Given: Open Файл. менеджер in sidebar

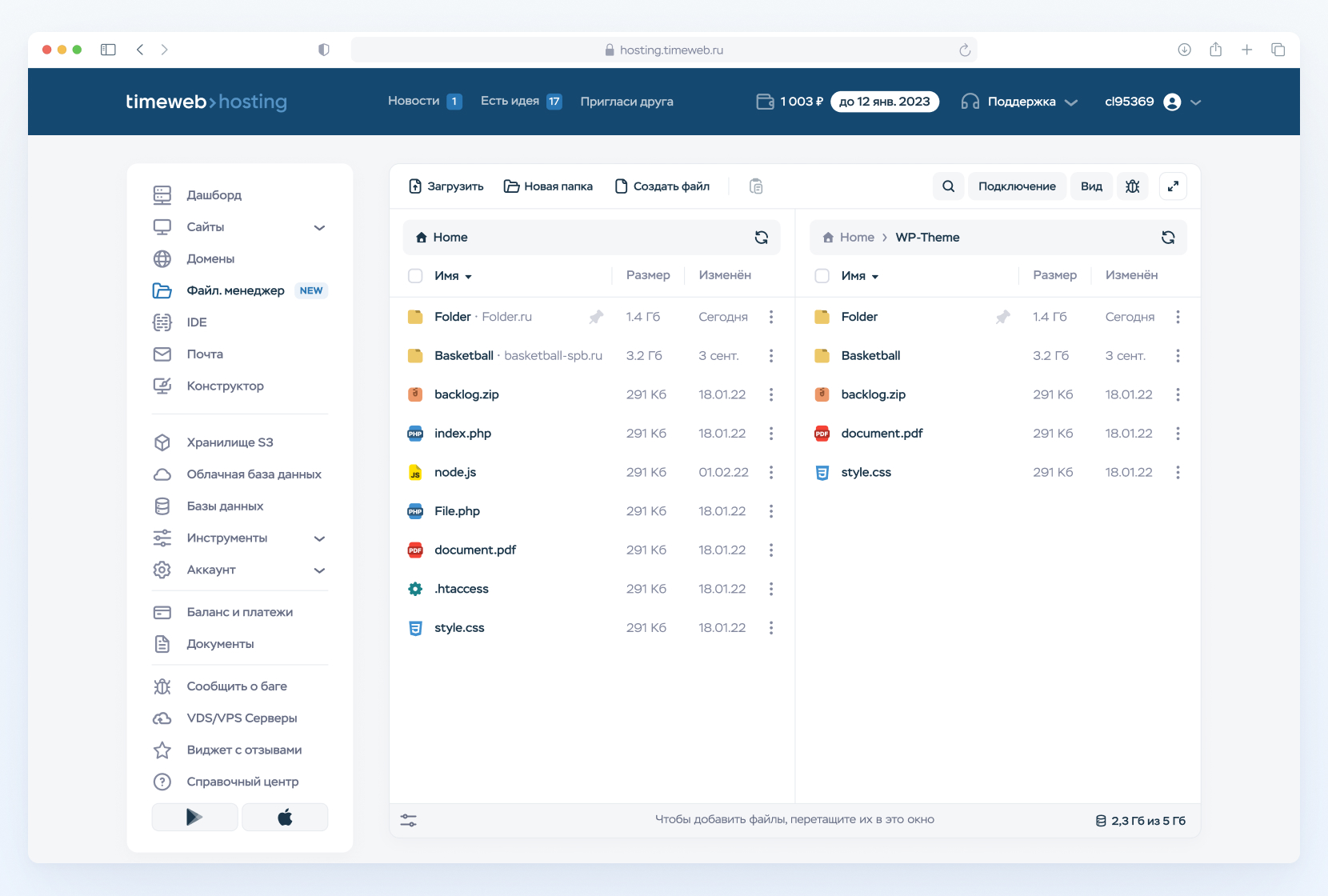Looking at the screenshot, I should 235,290.
